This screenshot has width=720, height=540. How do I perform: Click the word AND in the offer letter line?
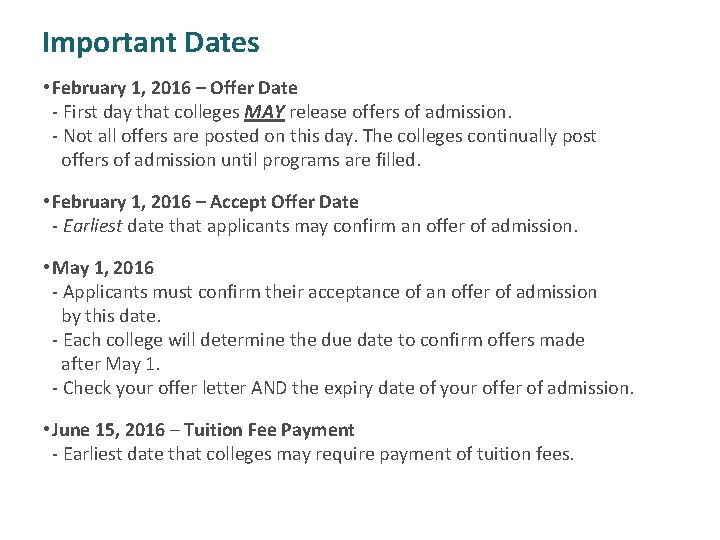(x=269, y=388)
